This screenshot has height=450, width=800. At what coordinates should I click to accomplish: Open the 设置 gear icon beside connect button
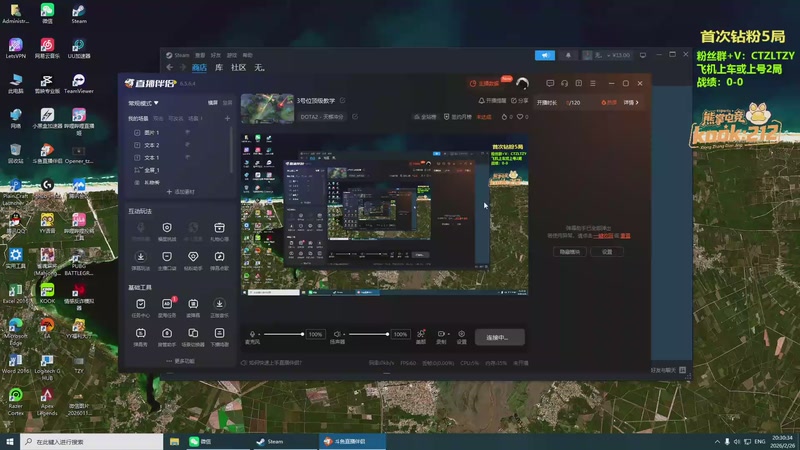[x=461, y=334]
